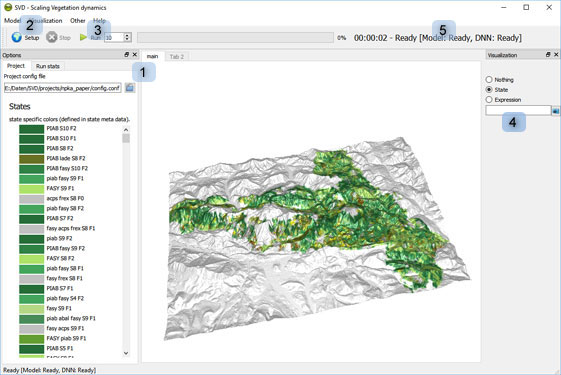The height and width of the screenshot is (375, 561).
Task: Open the Other menu
Action: click(x=78, y=21)
